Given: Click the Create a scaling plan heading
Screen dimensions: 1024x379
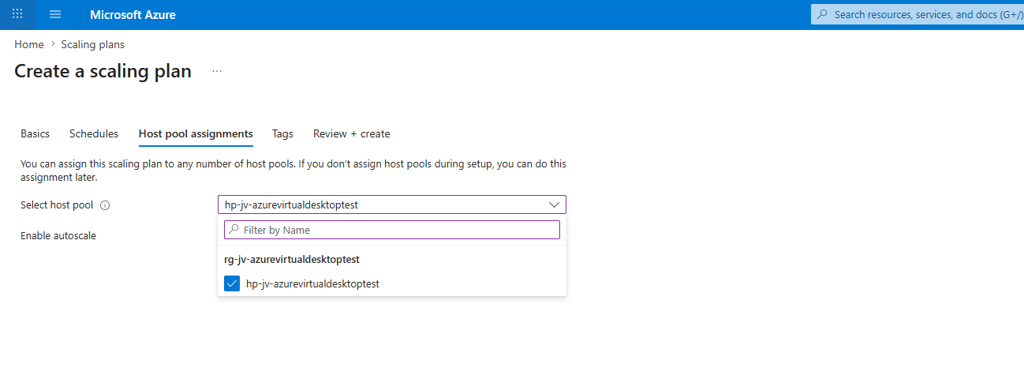Looking at the screenshot, I should (x=103, y=71).
